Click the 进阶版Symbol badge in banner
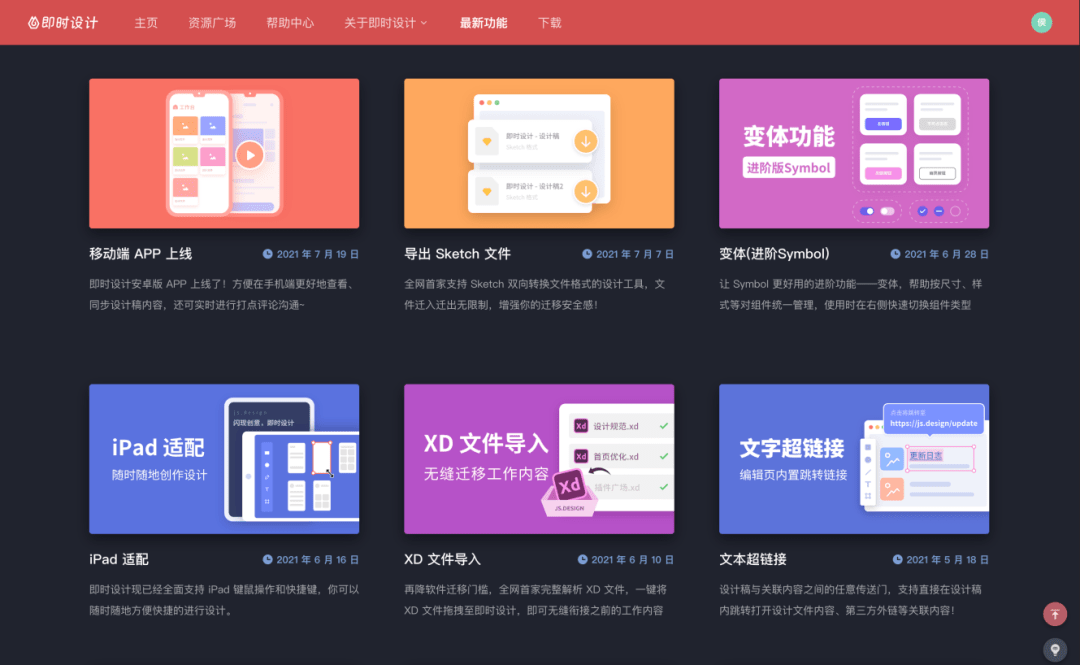Image resolution: width=1080 pixels, height=665 pixels. click(789, 167)
